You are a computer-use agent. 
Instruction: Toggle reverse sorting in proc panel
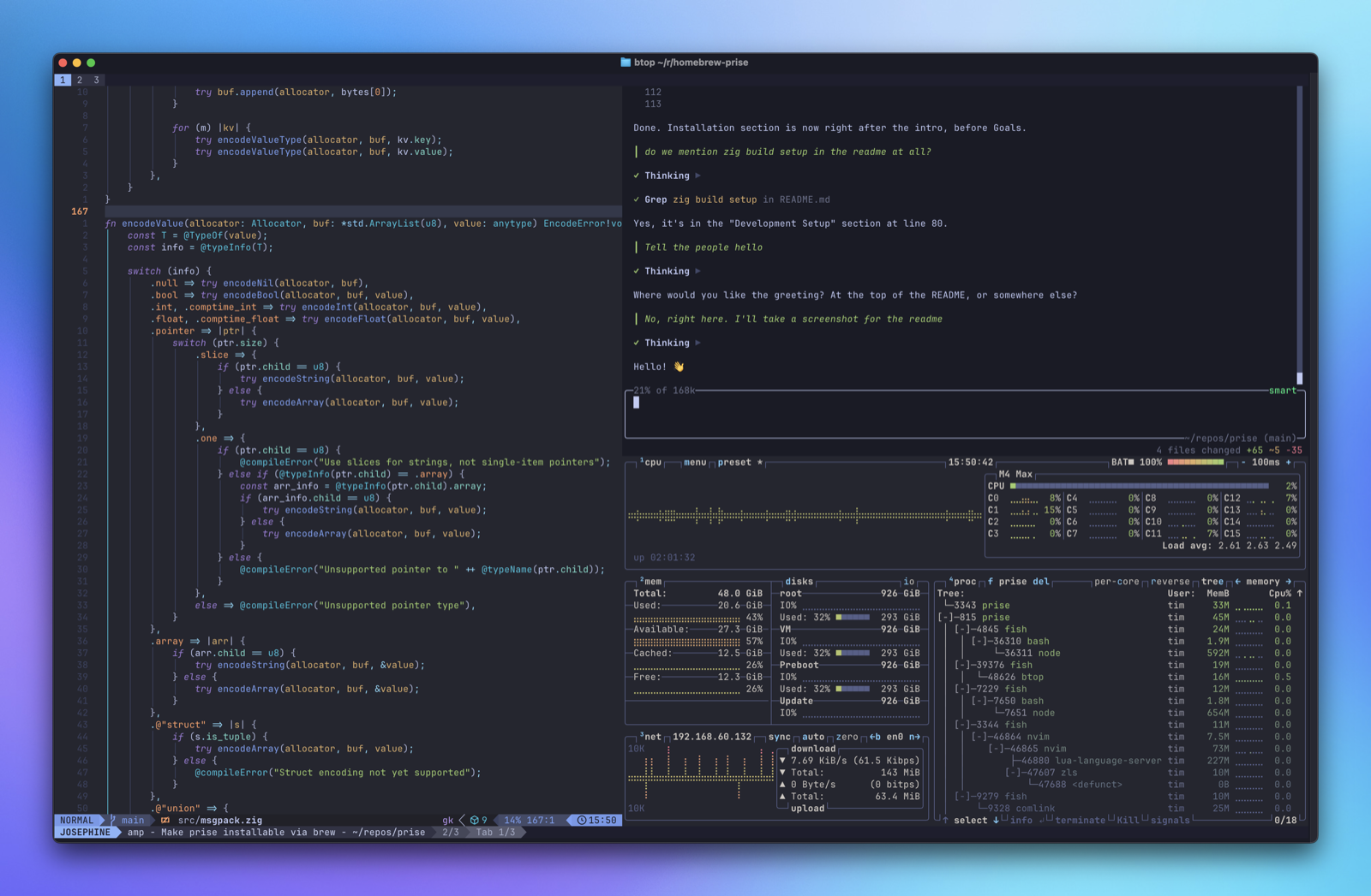(1170, 582)
